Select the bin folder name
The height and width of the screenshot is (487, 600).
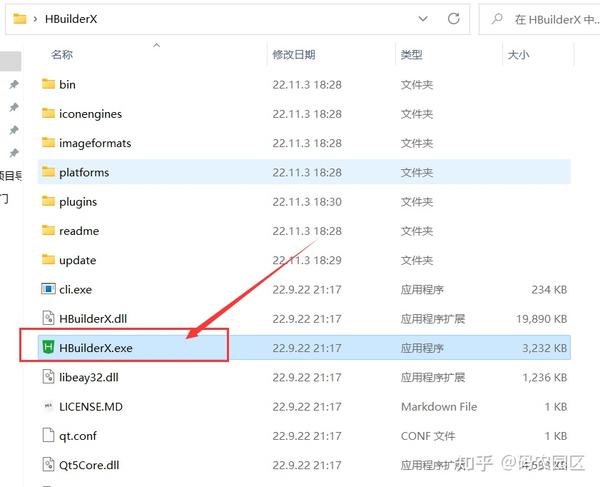pyautogui.click(x=67, y=84)
